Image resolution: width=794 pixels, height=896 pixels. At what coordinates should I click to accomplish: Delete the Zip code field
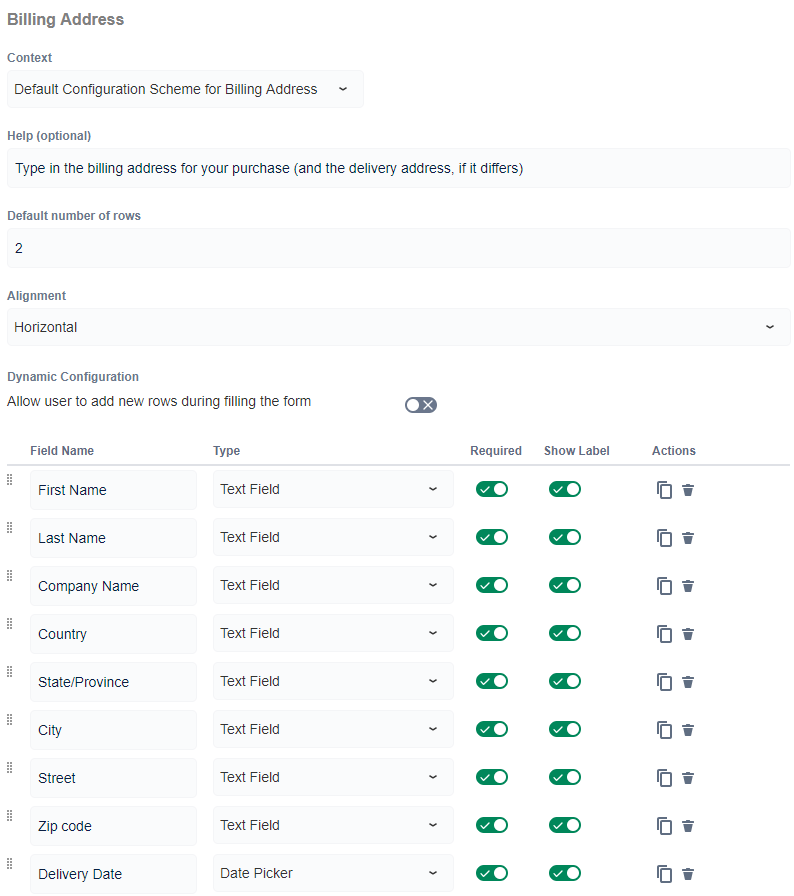688,825
